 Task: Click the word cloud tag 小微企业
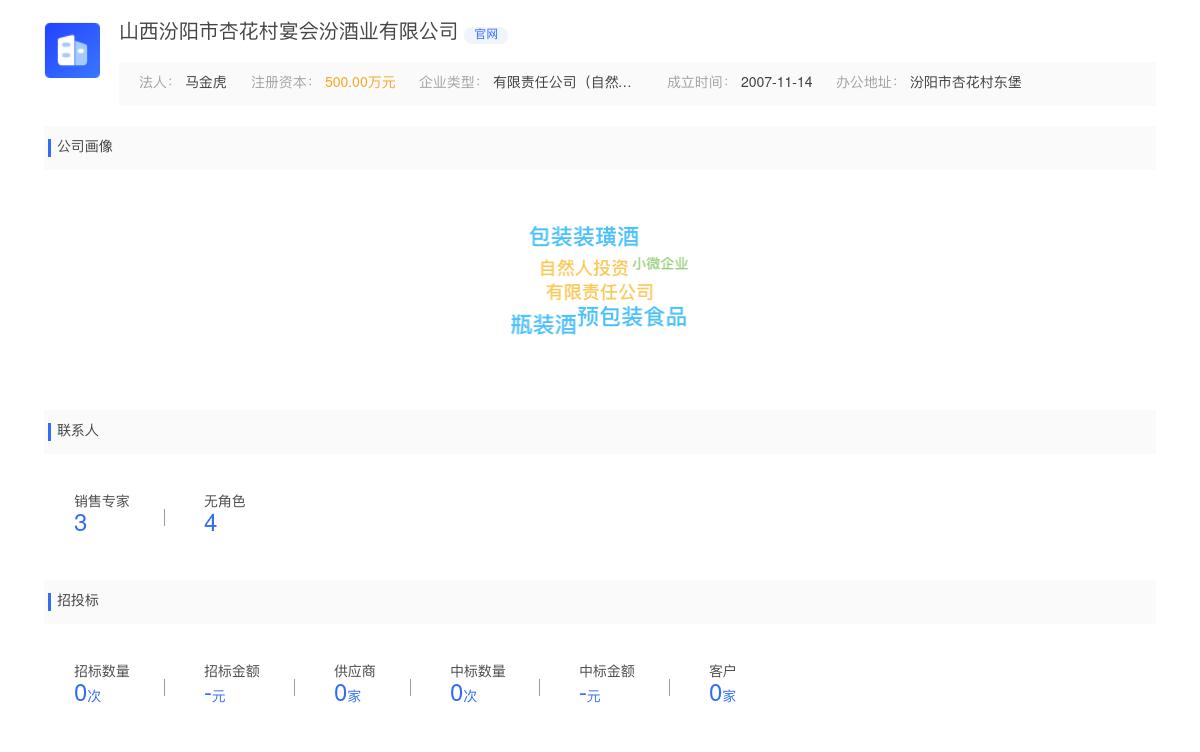[x=660, y=264]
